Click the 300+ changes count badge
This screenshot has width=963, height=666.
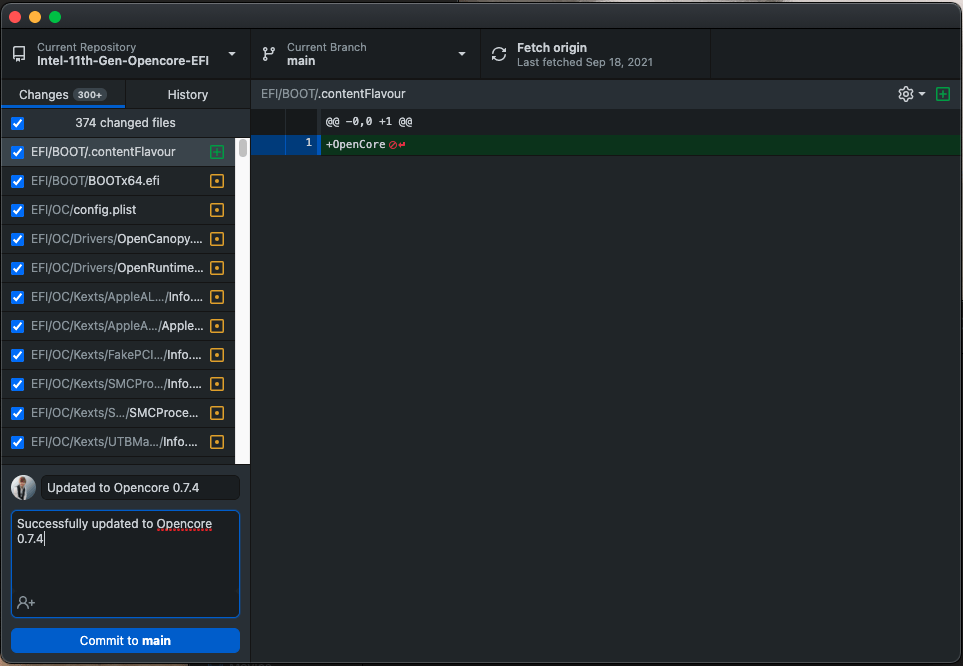pos(90,95)
